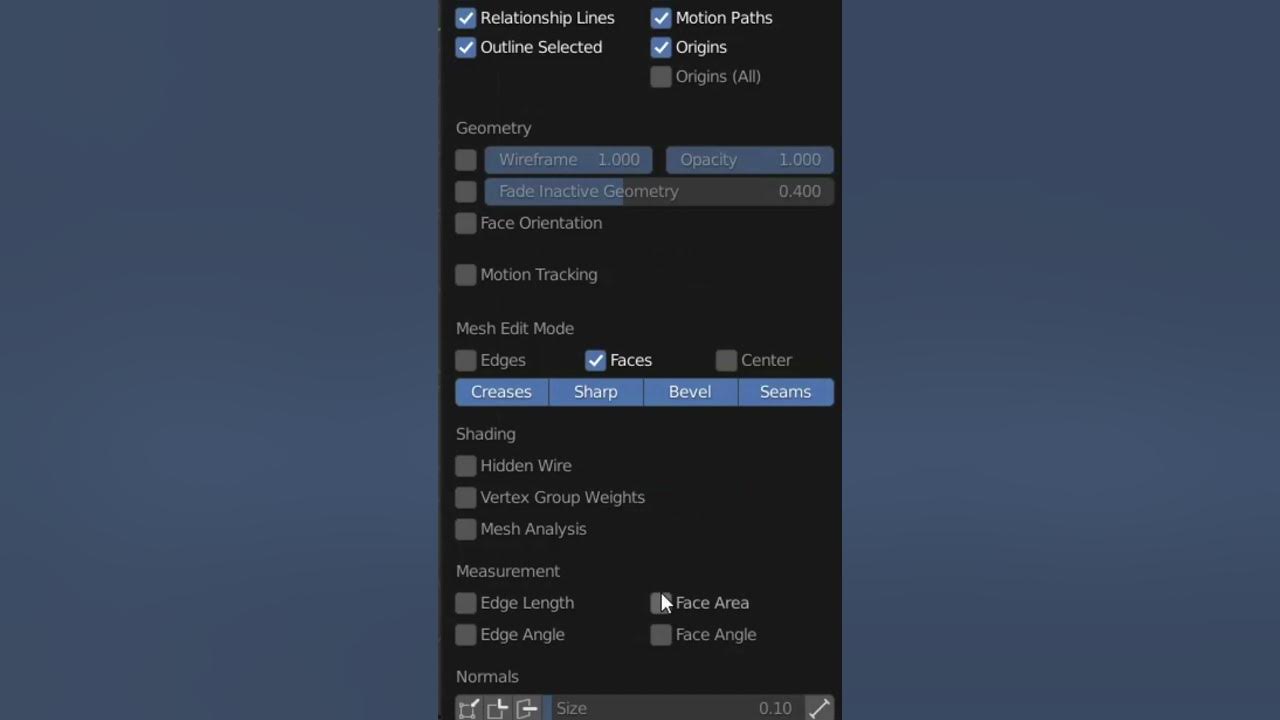Image resolution: width=1280 pixels, height=720 pixels.
Task: Enable Face Area measurement
Action: (x=661, y=603)
